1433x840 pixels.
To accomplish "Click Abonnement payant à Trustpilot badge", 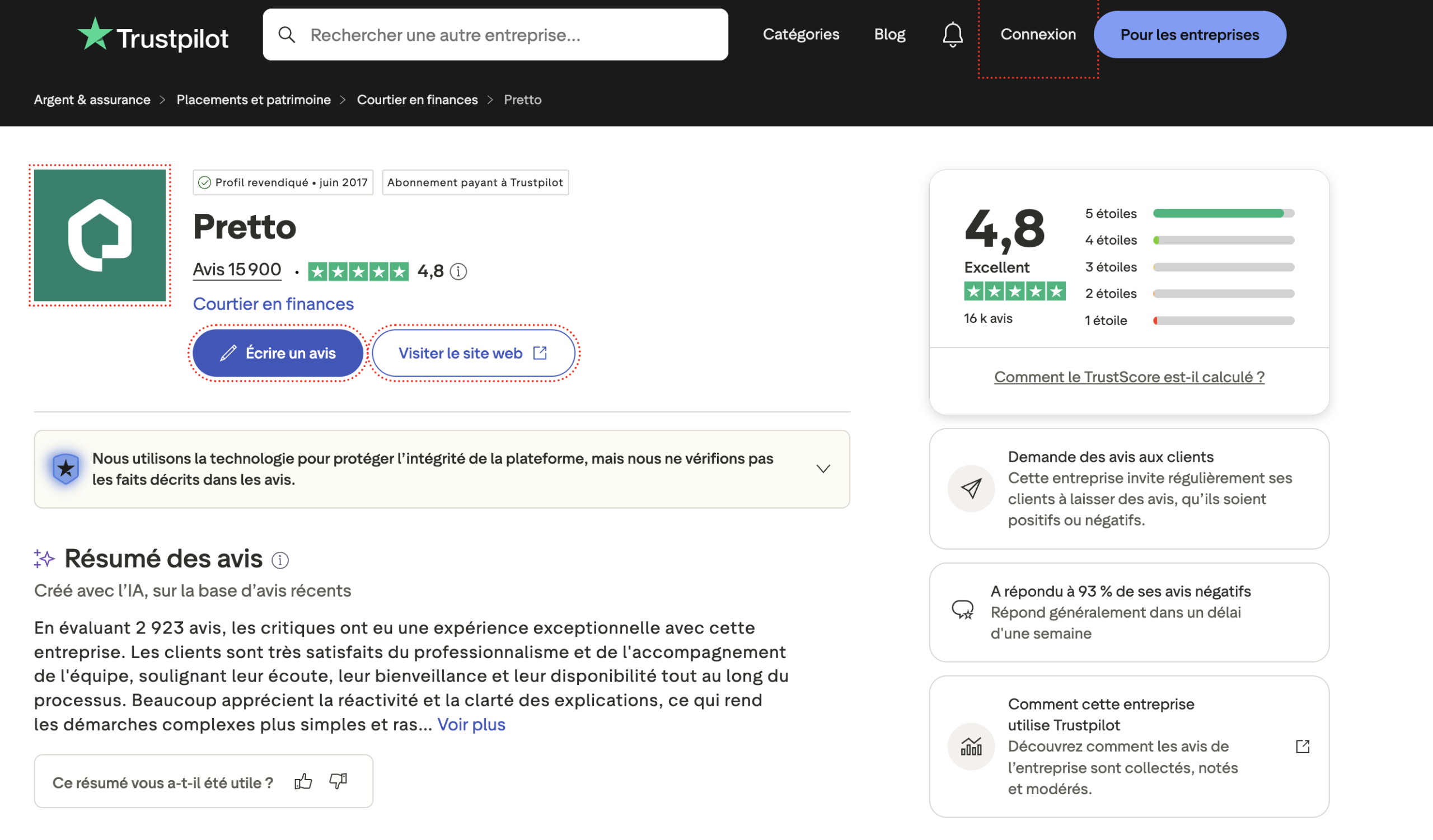I will point(475,182).
